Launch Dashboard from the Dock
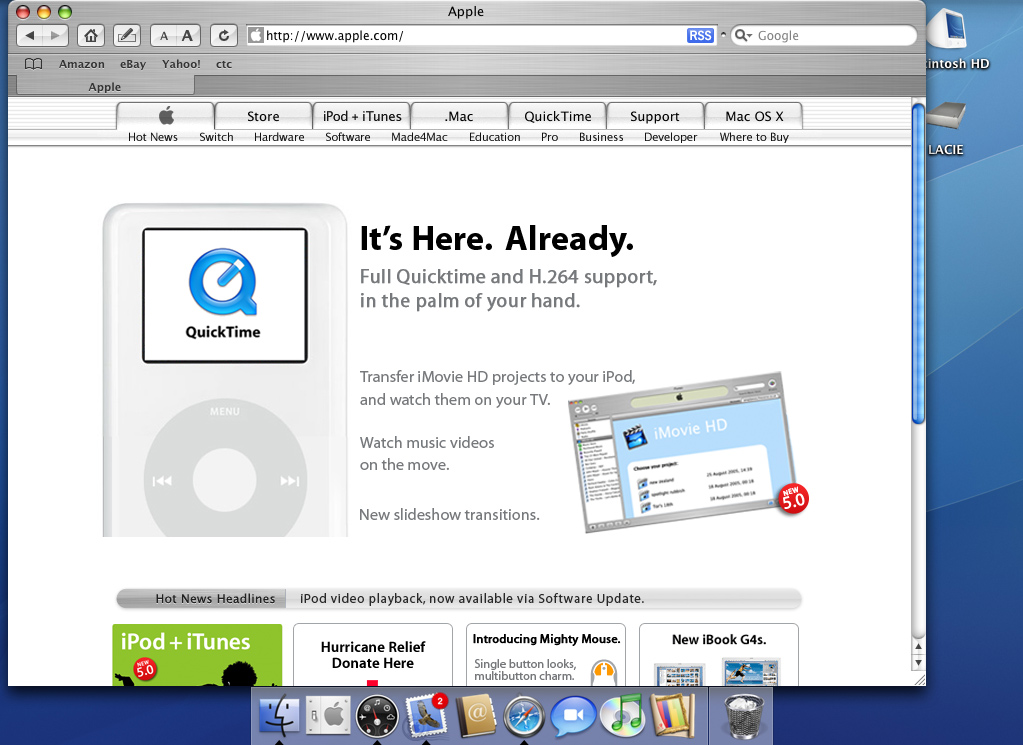 [x=377, y=716]
